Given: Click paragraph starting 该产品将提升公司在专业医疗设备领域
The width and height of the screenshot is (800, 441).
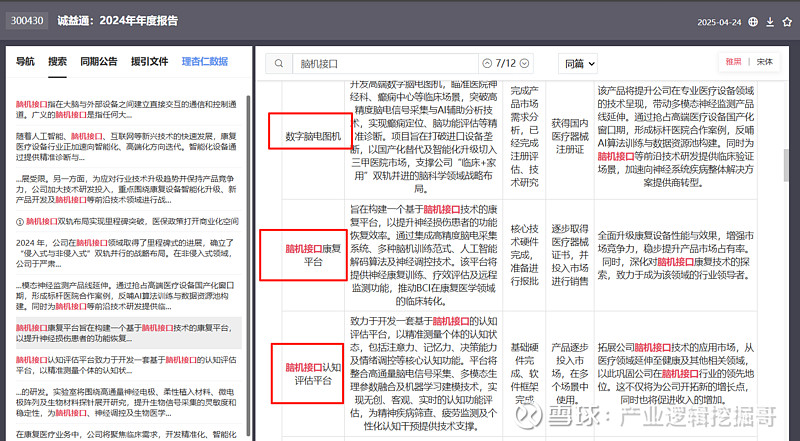Looking at the screenshot, I should coord(676,136).
